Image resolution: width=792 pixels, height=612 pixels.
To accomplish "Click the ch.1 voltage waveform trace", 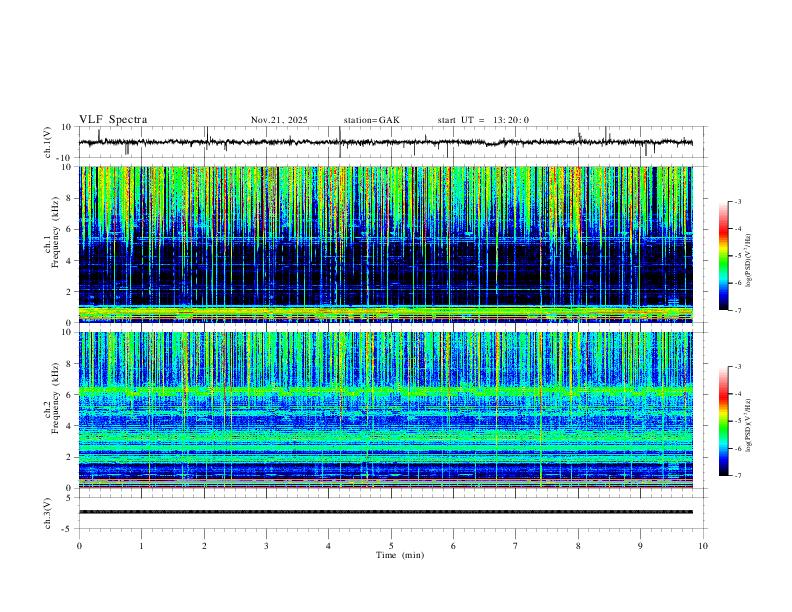I will 386,142.
